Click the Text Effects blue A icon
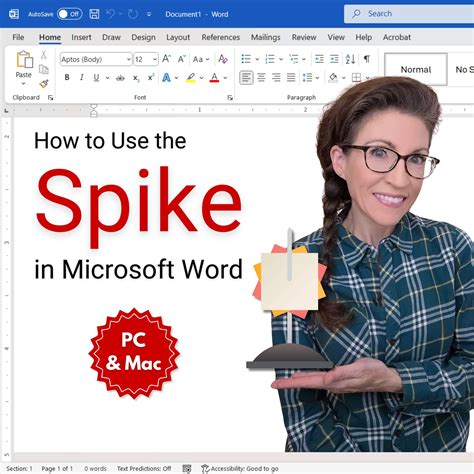Image resolution: width=474 pixels, height=474 pixels. pyautogui.click(x=166, y=78)
